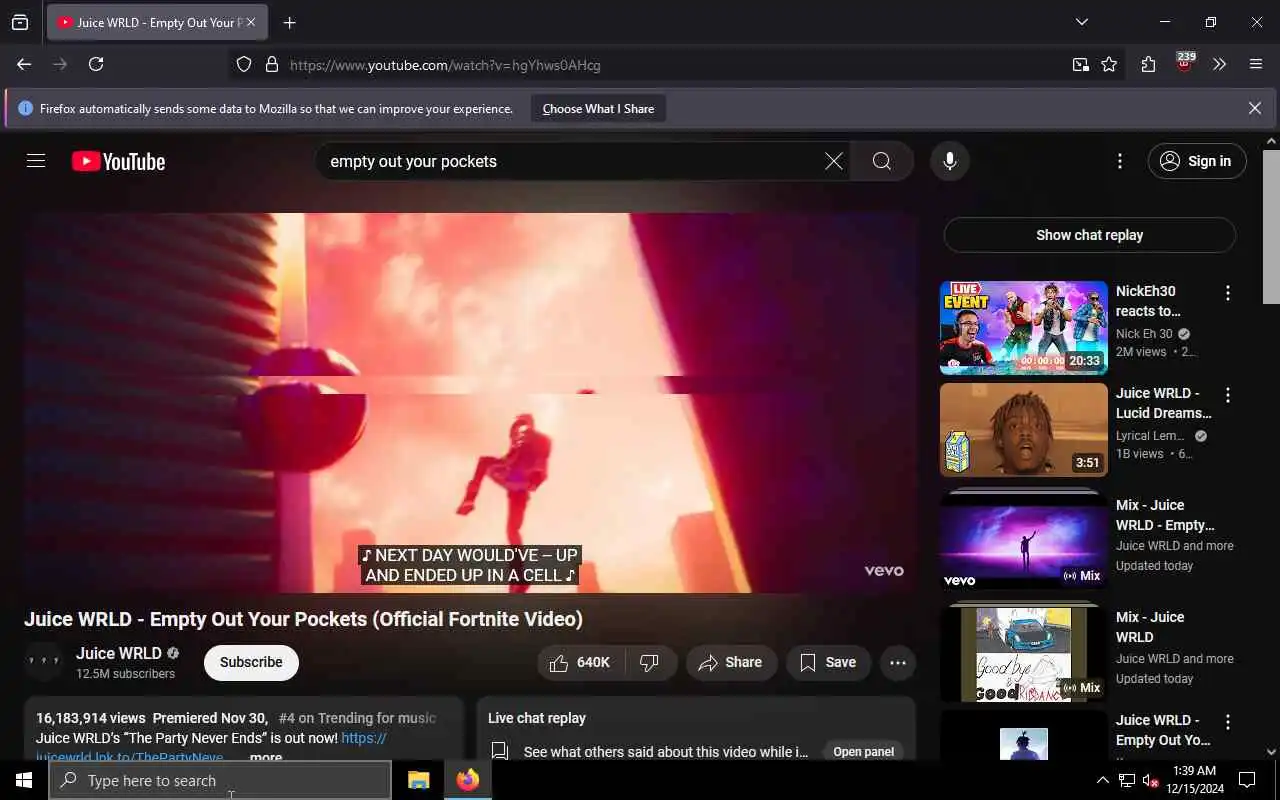Viewport: 1280px width, 800px height.
Task: Start voice search with microphone icon
Action: pos(949,161)
